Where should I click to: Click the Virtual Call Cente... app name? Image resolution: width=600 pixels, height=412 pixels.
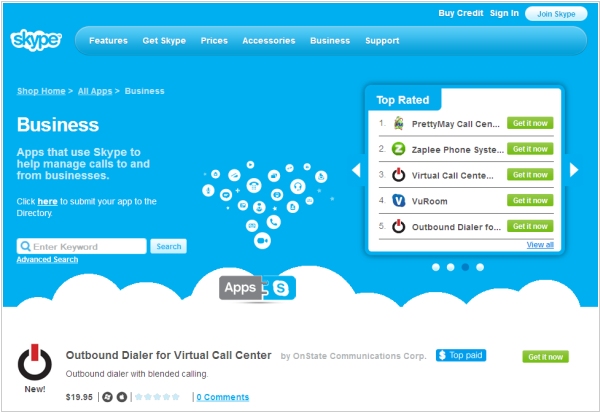(x=453, y=175)
